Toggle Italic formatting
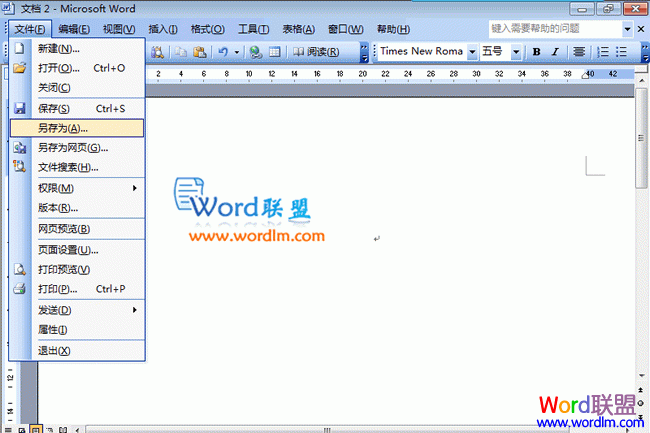650x433 pixels. coord(555,52)
